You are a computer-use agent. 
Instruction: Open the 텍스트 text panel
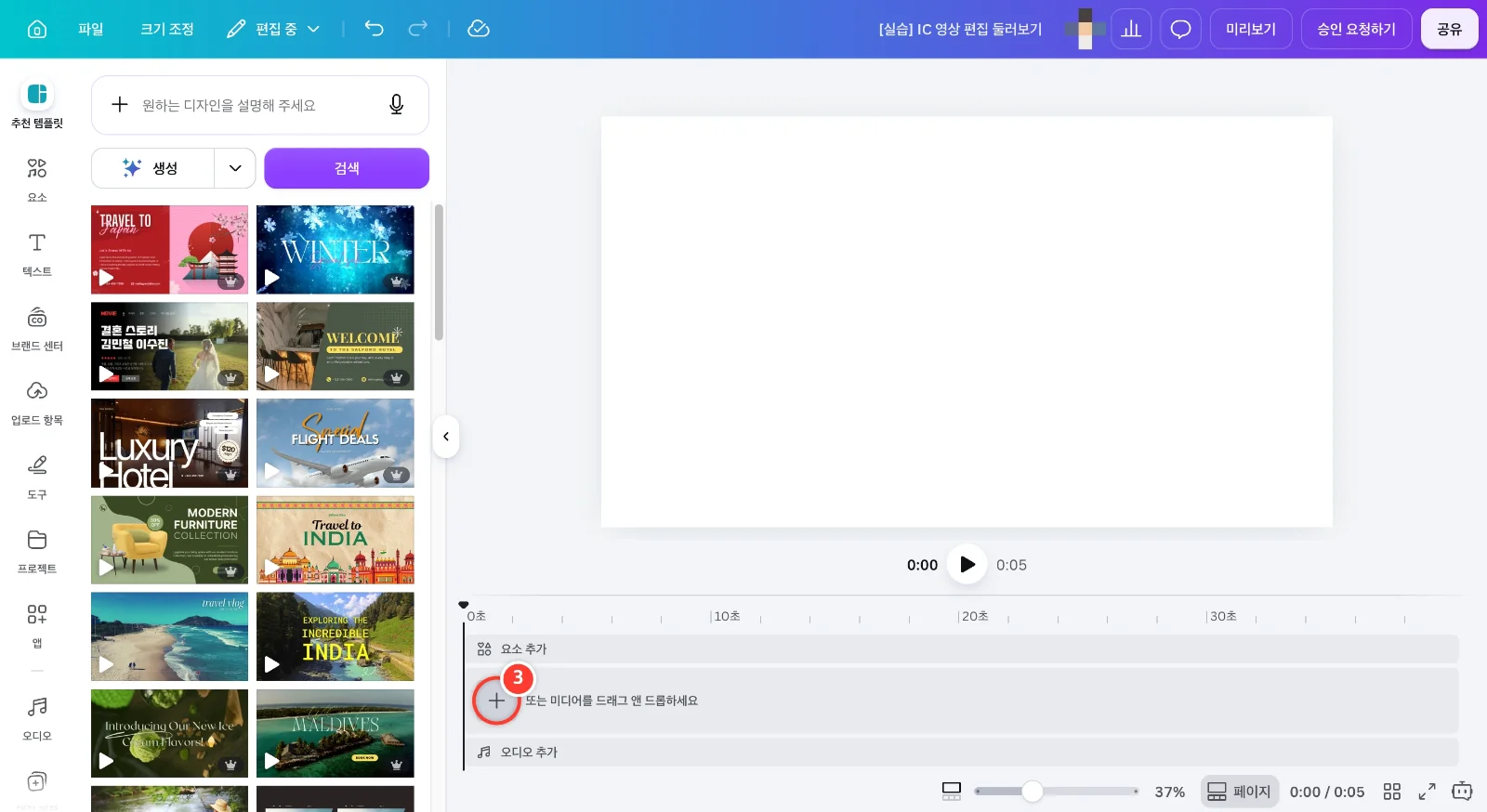coord(37,254)
